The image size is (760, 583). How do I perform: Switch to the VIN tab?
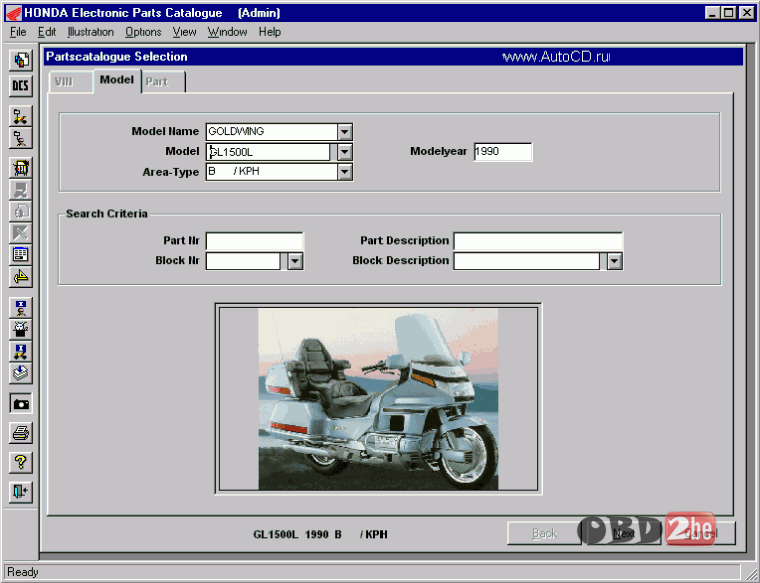(70, 82)
